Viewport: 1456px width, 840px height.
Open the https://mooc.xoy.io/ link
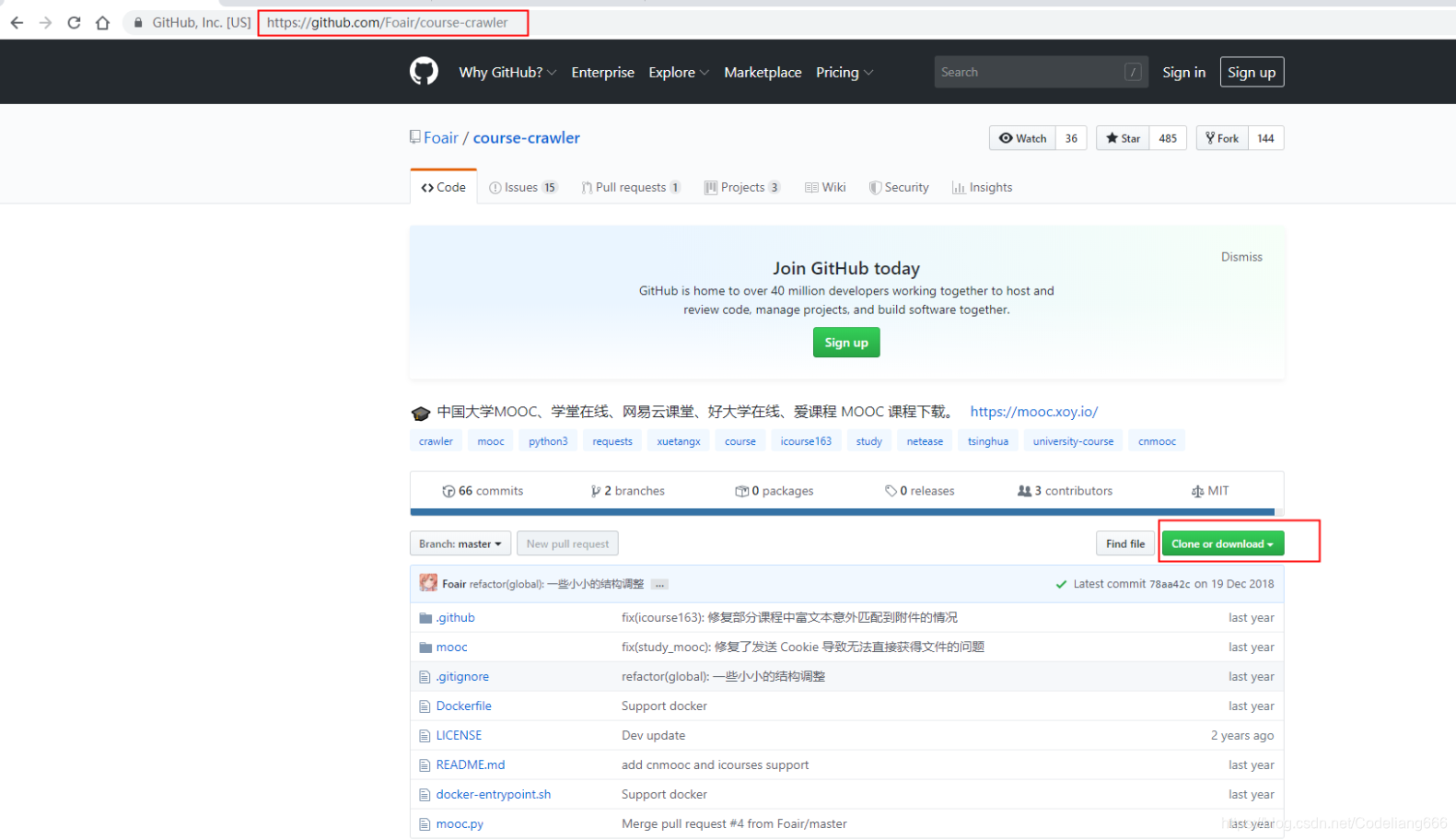click(1034, 412)
